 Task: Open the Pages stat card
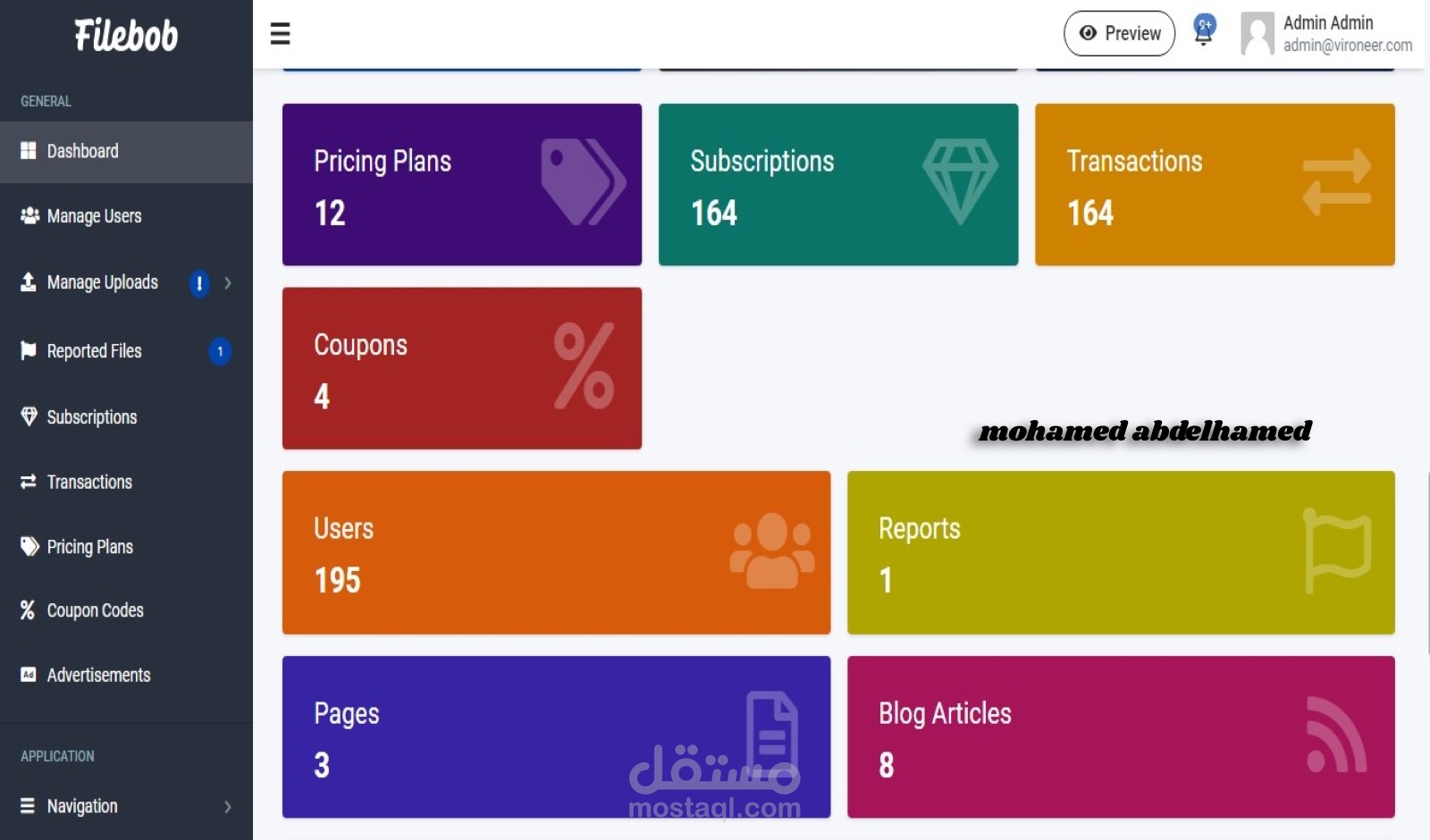click(x=556, y=737)
